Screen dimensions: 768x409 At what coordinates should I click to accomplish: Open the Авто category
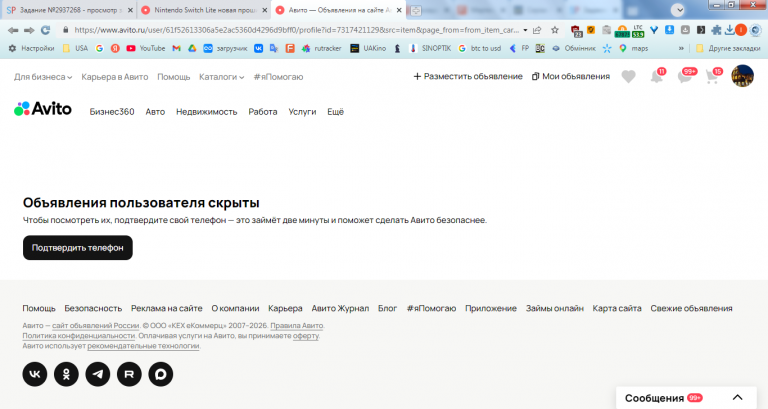click(155, 112)
